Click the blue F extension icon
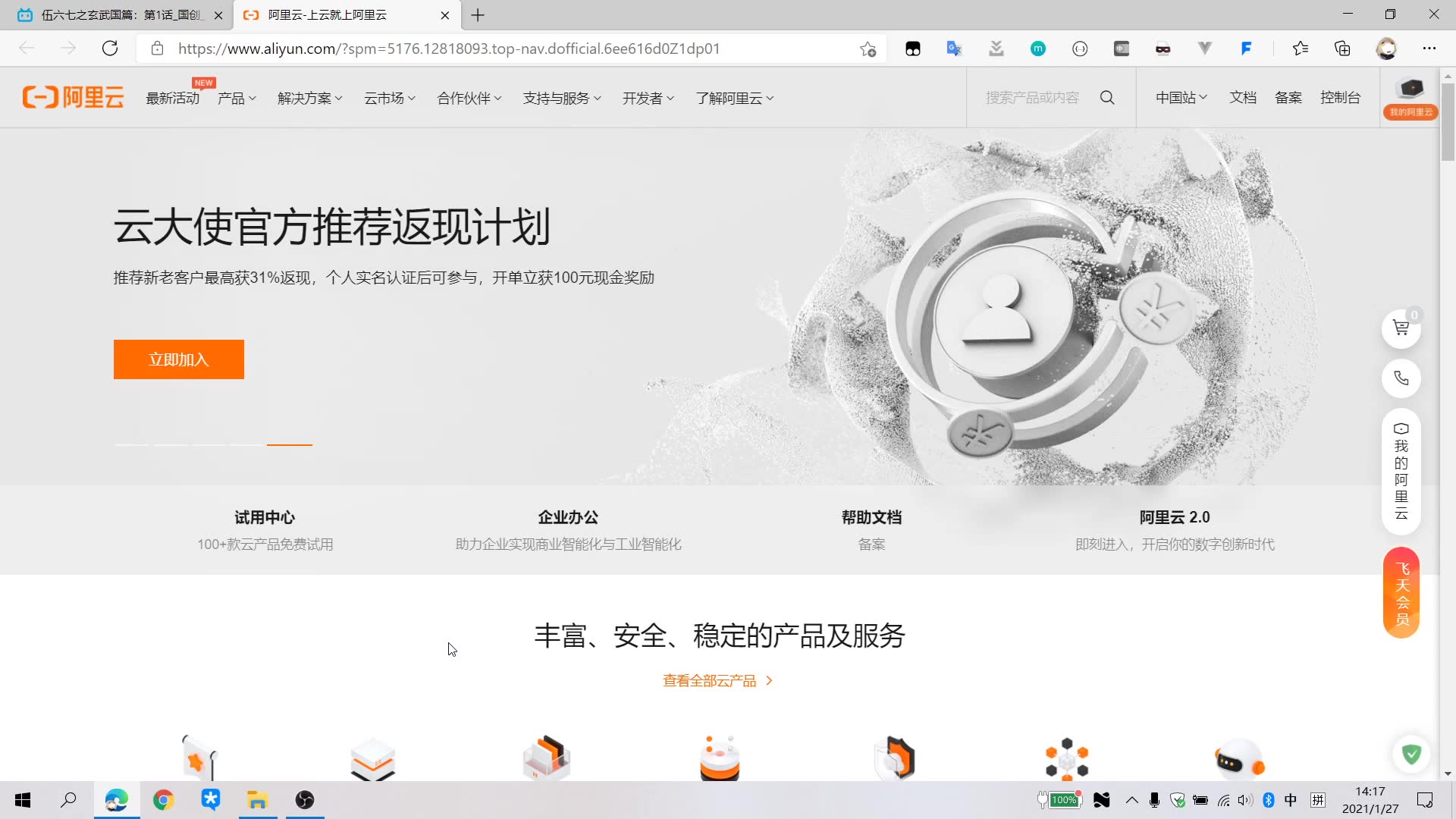1456x819 pixels. [1246, 49]
